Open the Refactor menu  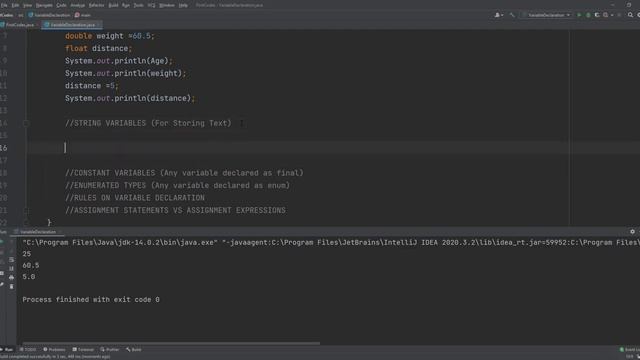pyautogui.click(x=96, y=5)
